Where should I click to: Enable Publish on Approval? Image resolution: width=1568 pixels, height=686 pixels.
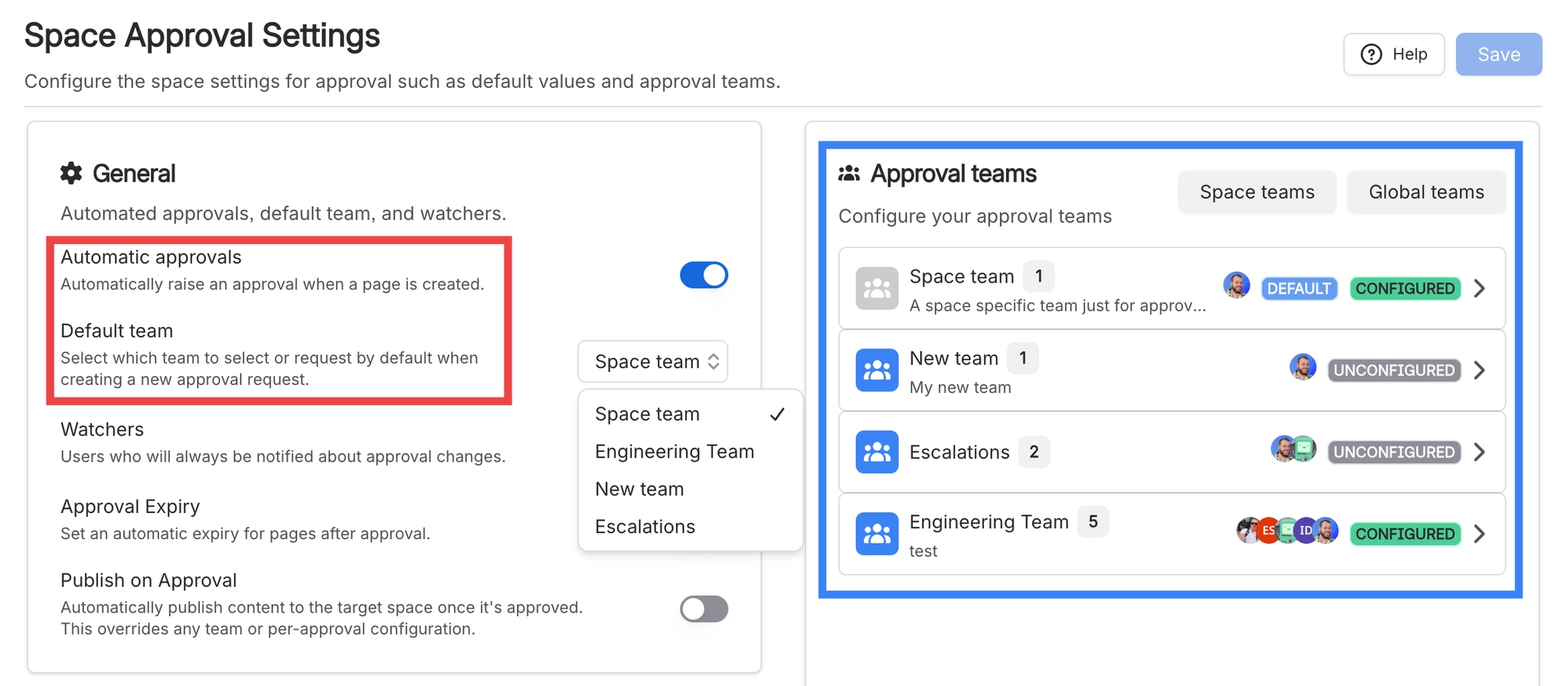(x=703, y=609)
